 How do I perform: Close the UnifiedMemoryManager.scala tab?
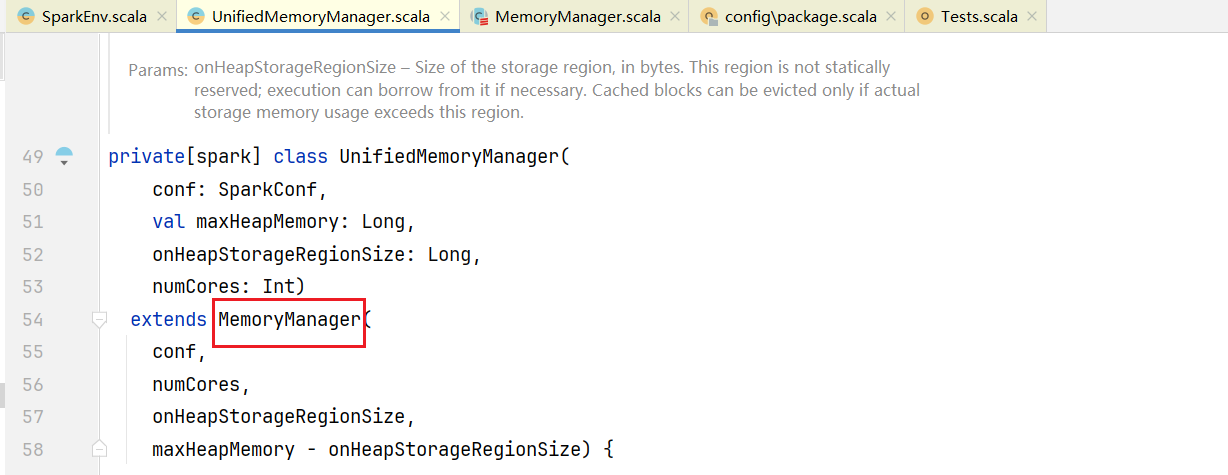coord(441,17)
